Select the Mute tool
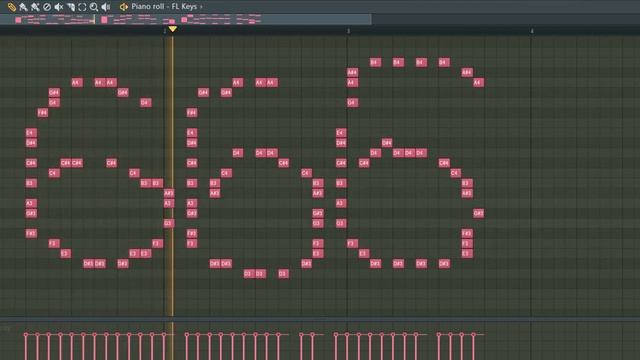640x360 pixels. (x=59, y=7)
